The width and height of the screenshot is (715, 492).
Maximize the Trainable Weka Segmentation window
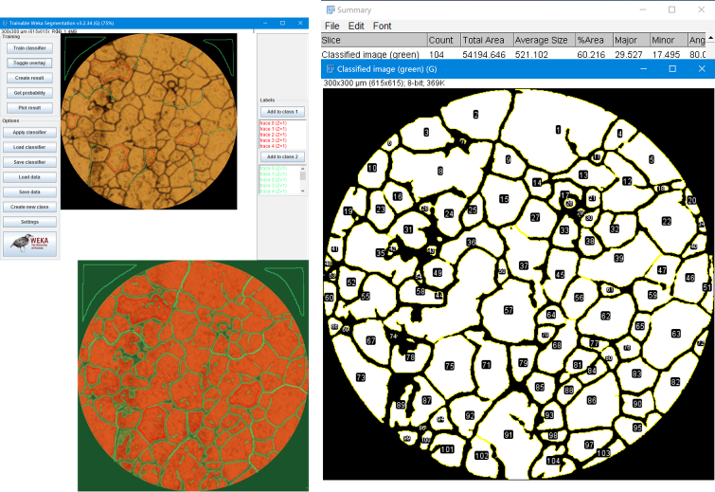282,23
